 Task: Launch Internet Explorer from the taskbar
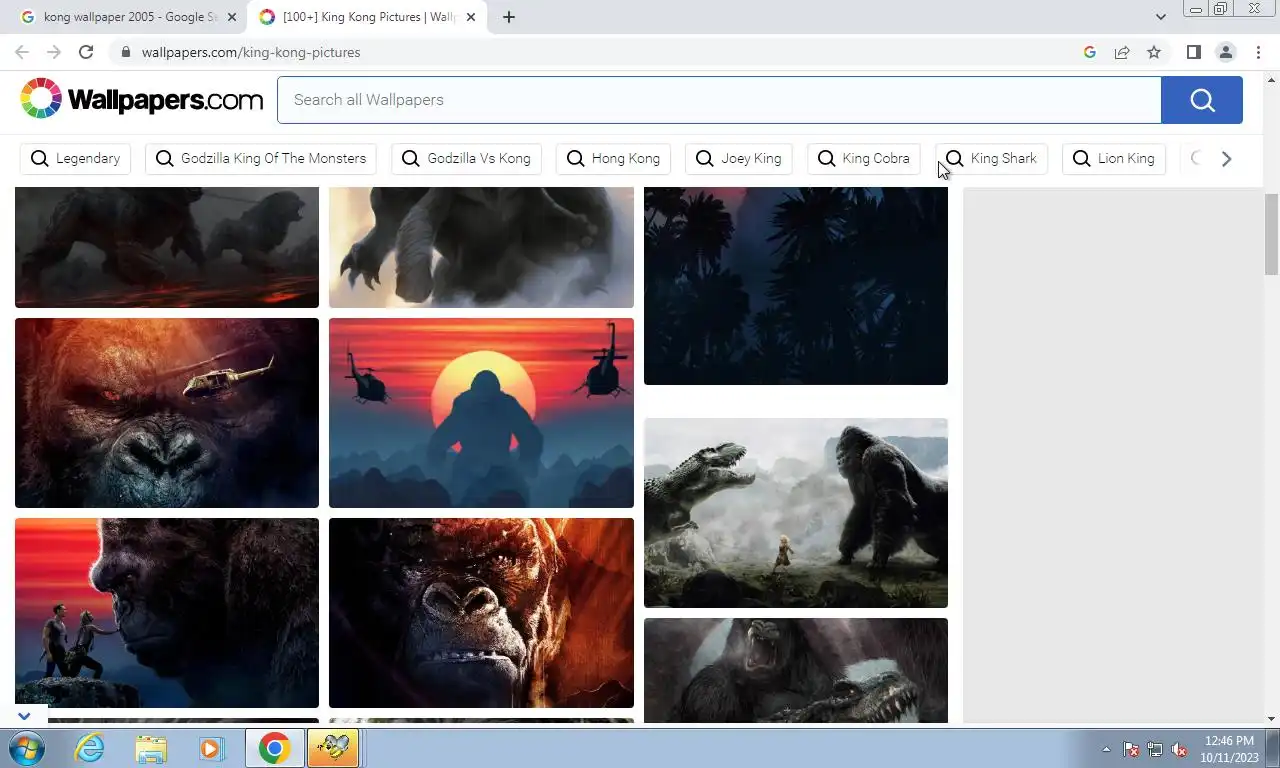click(89, 748)
